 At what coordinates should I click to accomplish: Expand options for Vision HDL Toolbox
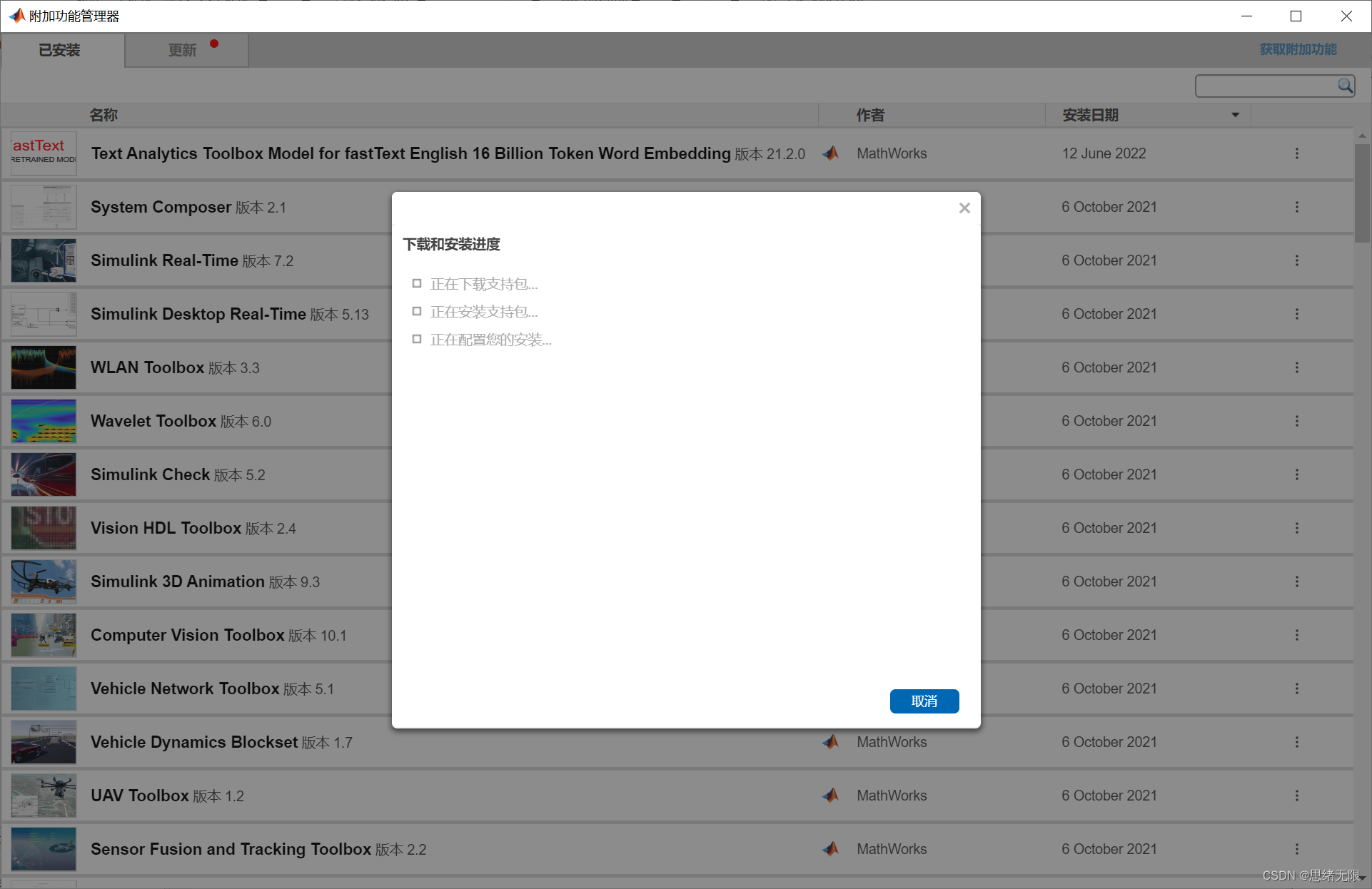click(1297, 528)
